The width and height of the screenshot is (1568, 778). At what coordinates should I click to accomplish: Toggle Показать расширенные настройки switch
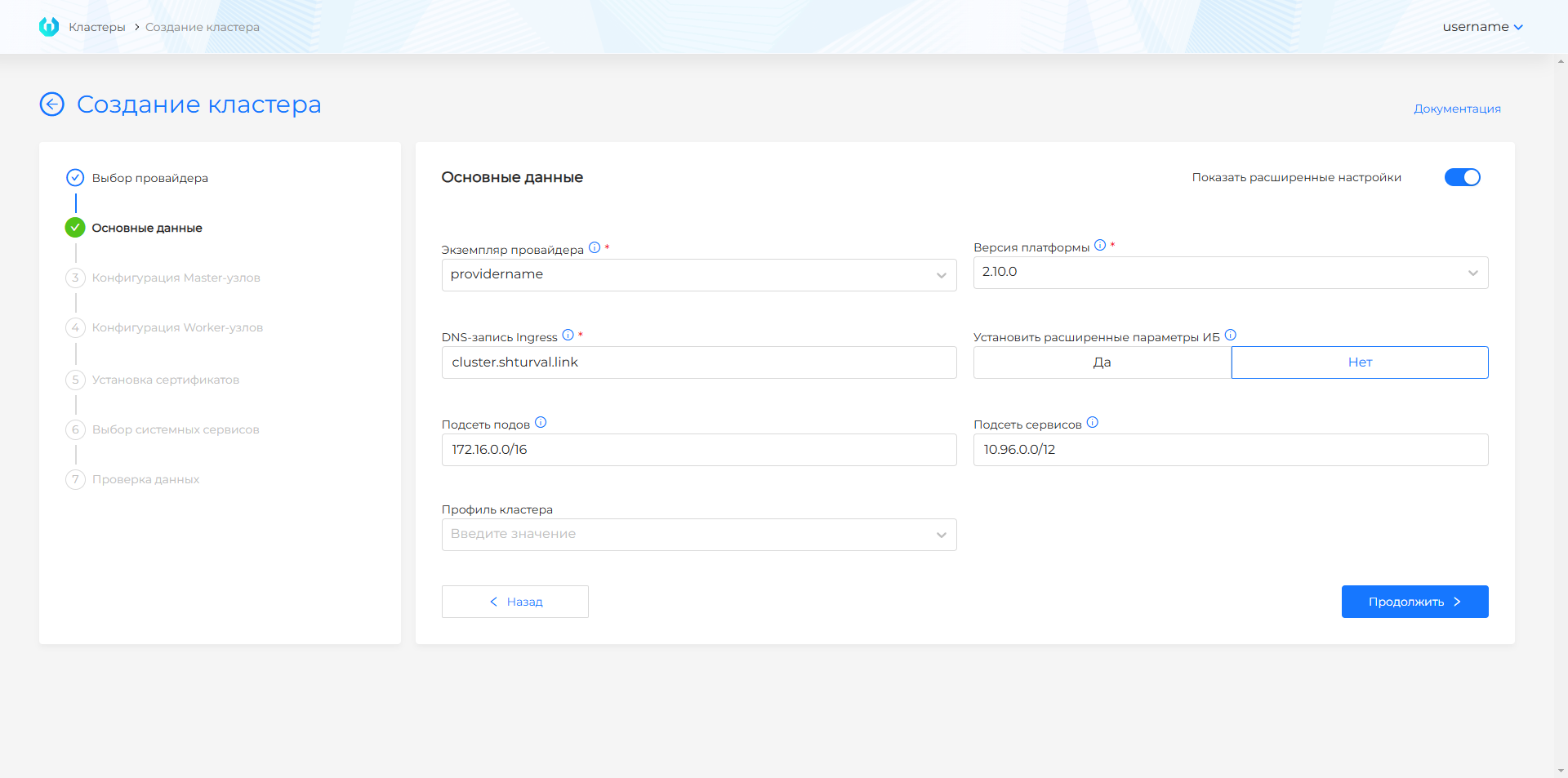tap(1462, 177)
